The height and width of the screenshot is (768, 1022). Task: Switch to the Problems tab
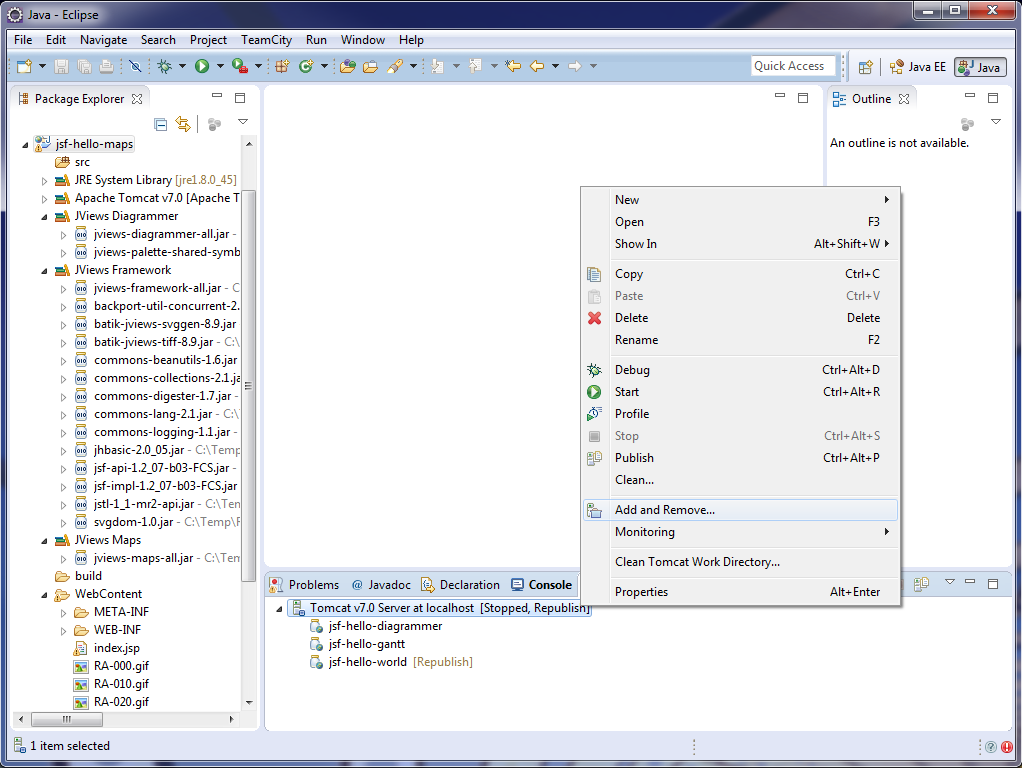click(313, 585)
